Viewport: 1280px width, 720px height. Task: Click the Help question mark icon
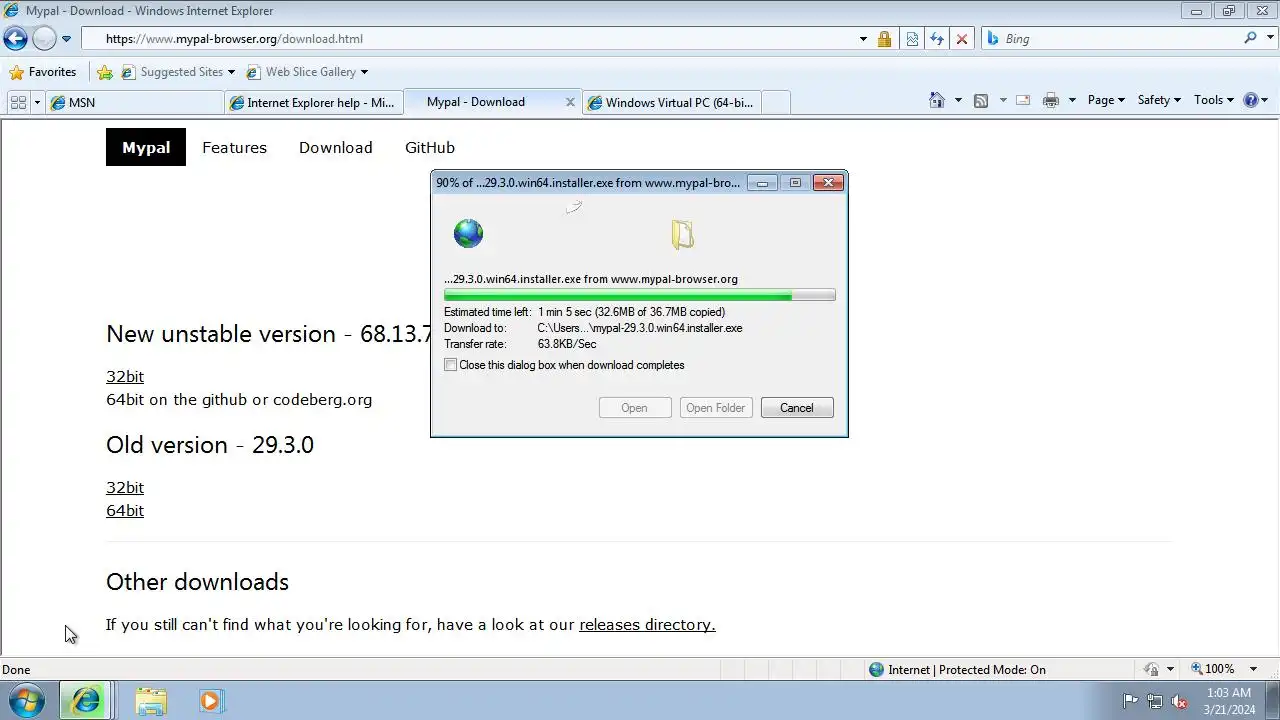coord(1250,100)
